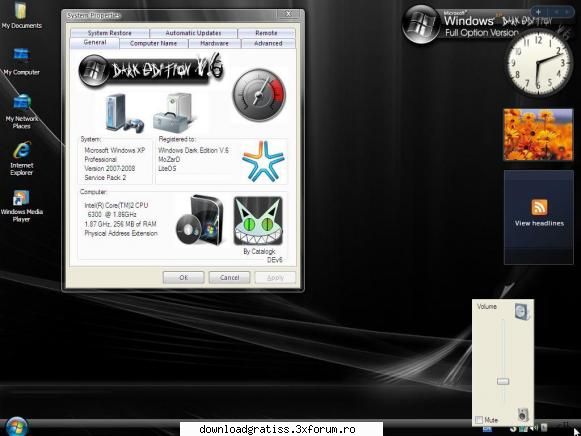Click the 'Microsoft Windows XP' text

point(114,150)
